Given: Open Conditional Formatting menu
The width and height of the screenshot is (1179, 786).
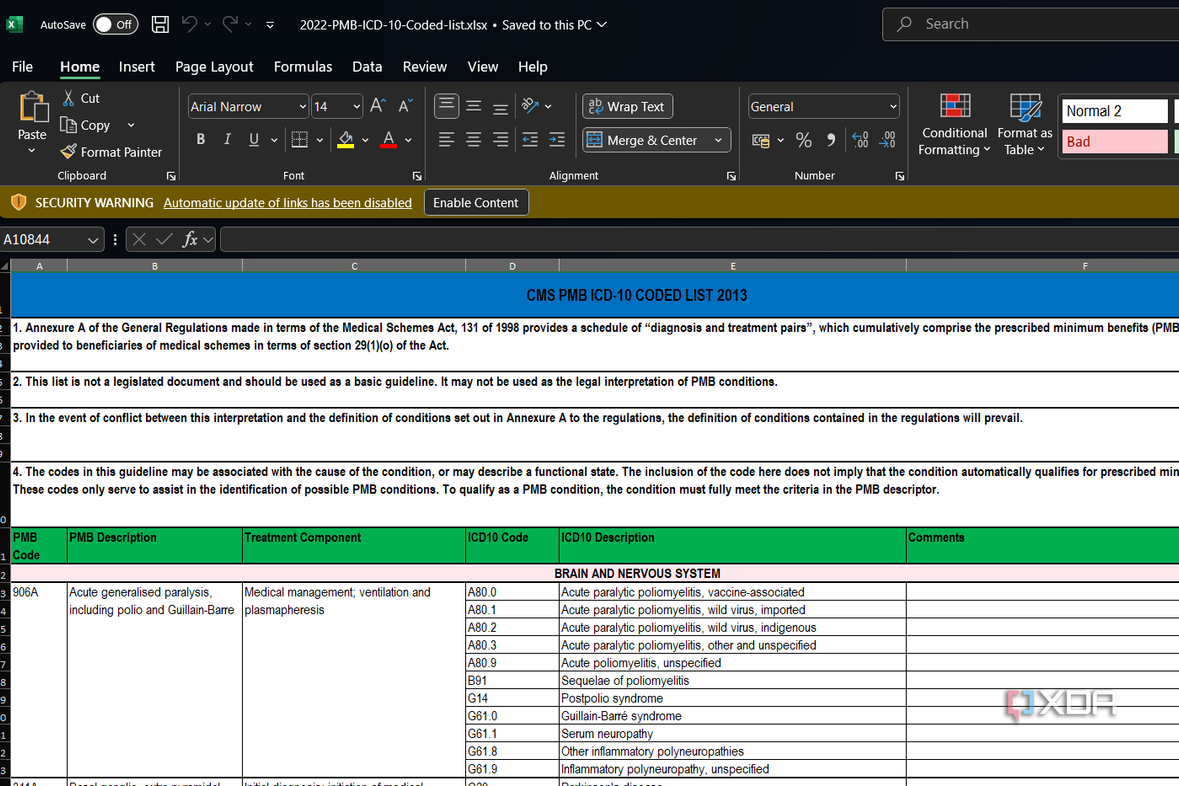Looking at the screenshot, I should point(954,125).
